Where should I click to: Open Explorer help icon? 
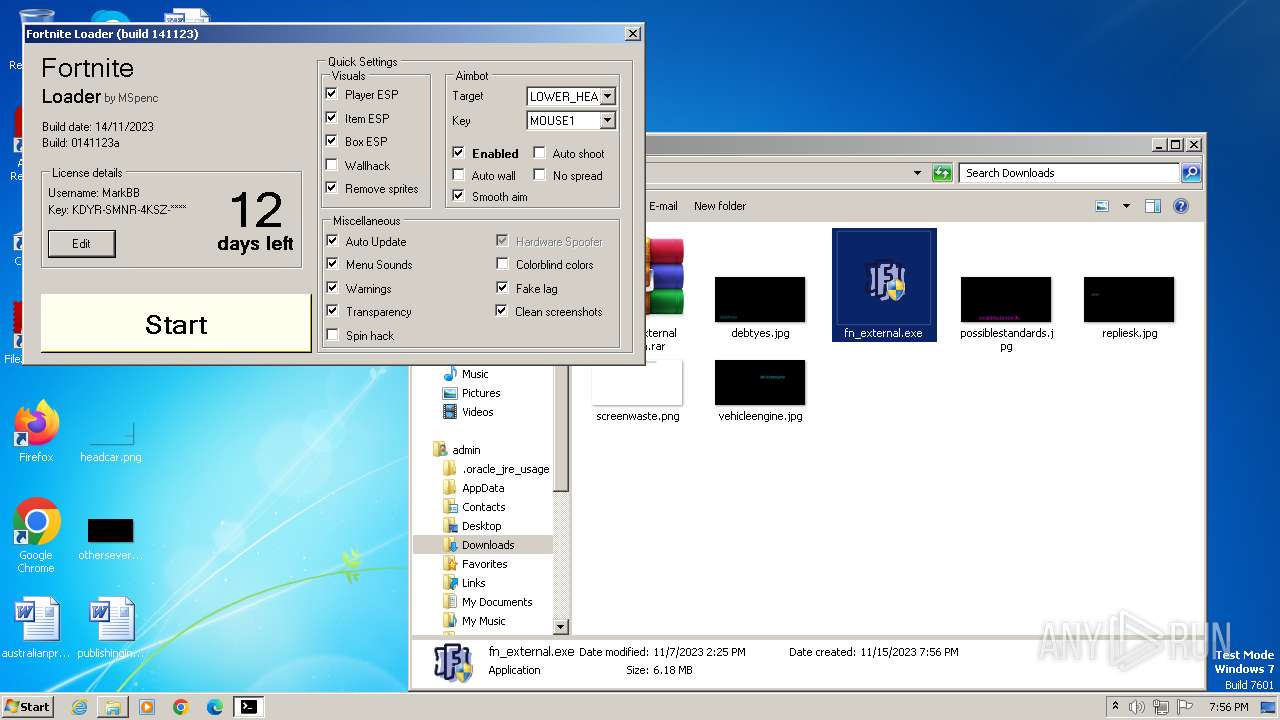[x=1180, y=206]
